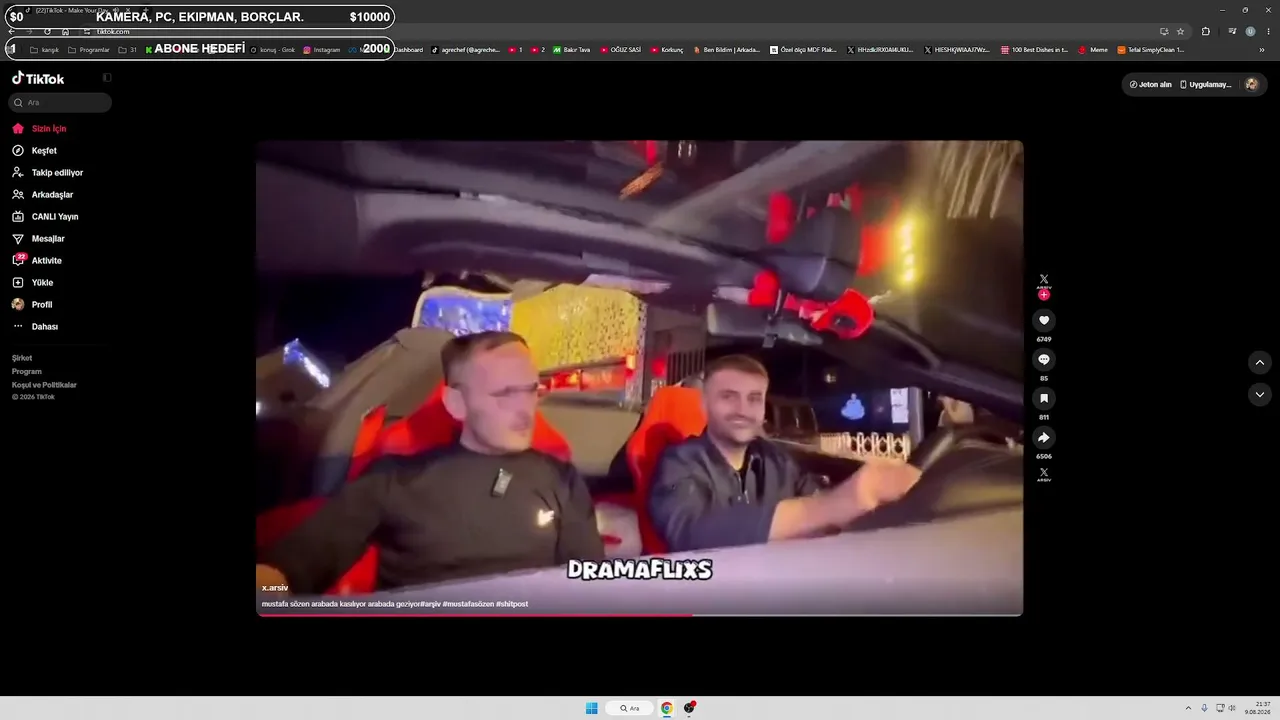Share the video using the arrow icon
The width and height of the screenshot is (1280, 720).
point(1044,437)
